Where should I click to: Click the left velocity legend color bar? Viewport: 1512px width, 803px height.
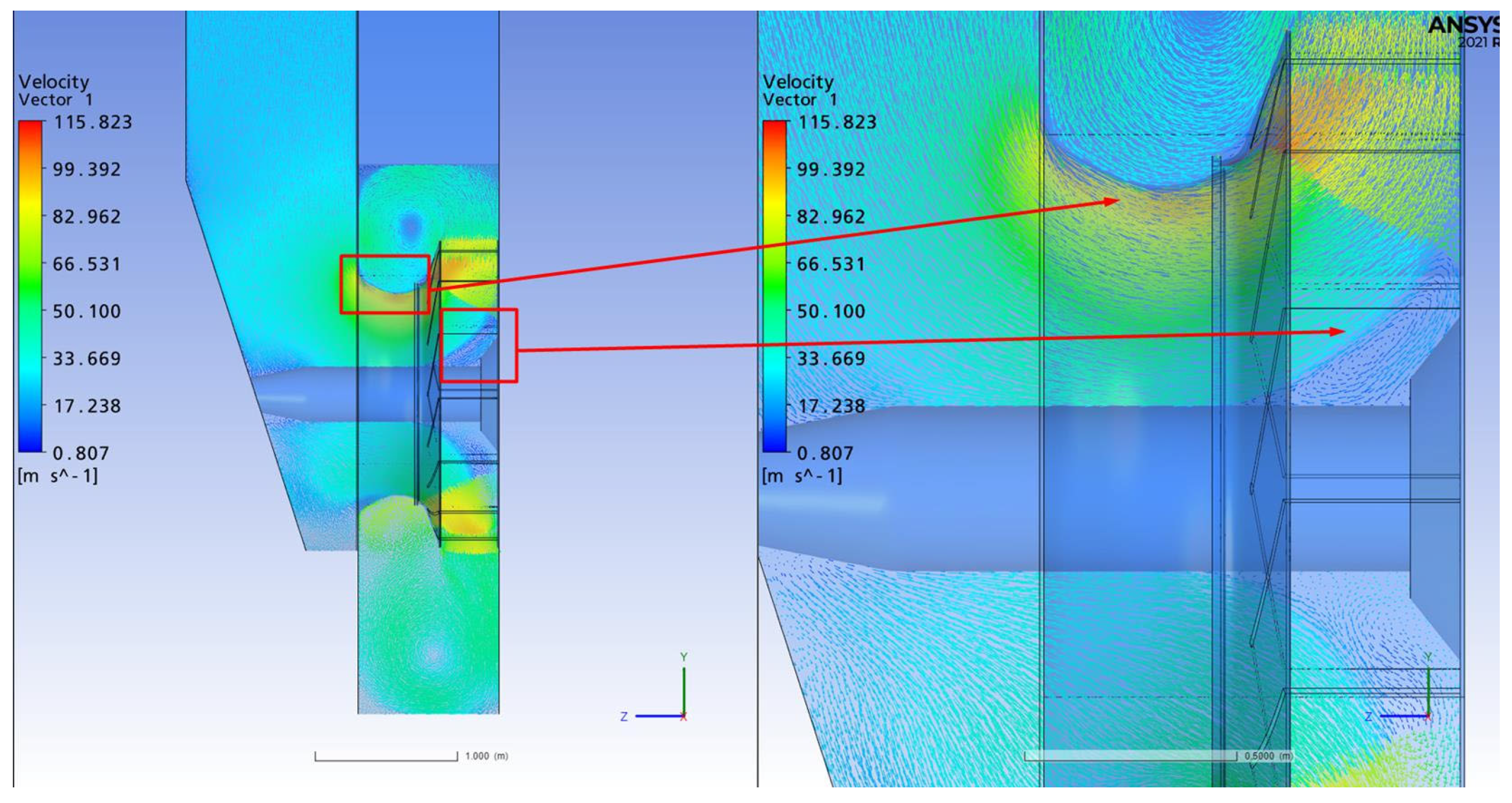coord(30,286)
